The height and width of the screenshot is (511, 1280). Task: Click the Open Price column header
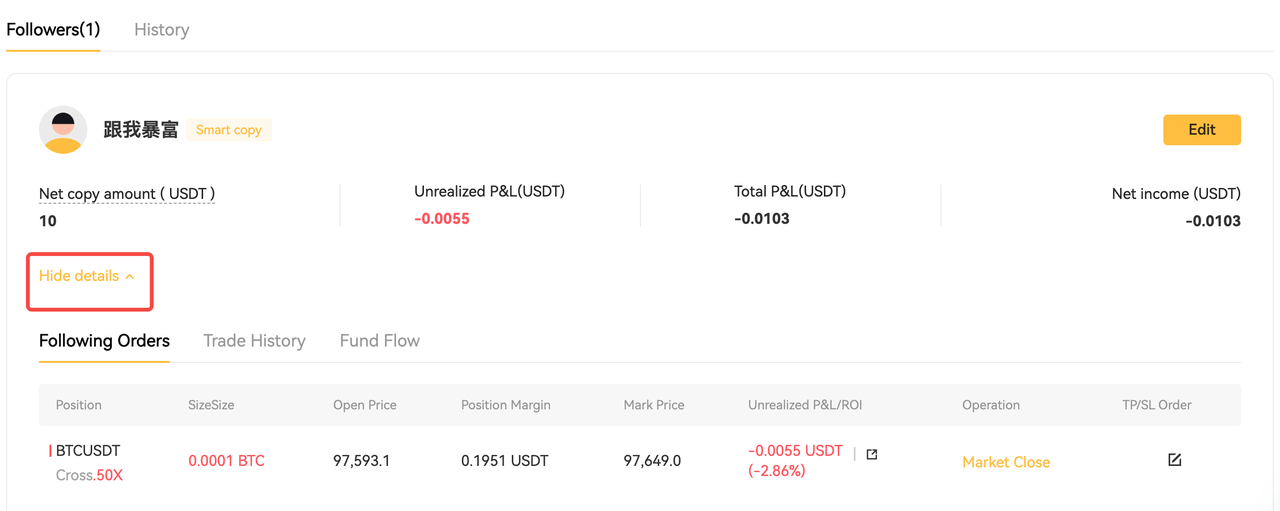(365, 405)
